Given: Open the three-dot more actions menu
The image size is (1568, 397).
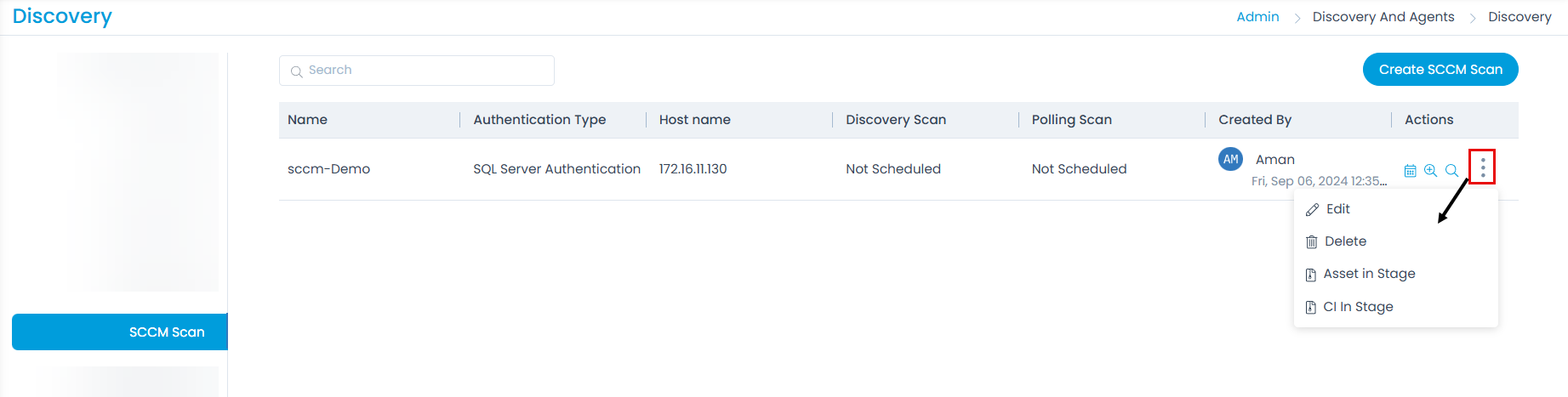Looking at the screenshot, I should tap(1482, 167).
